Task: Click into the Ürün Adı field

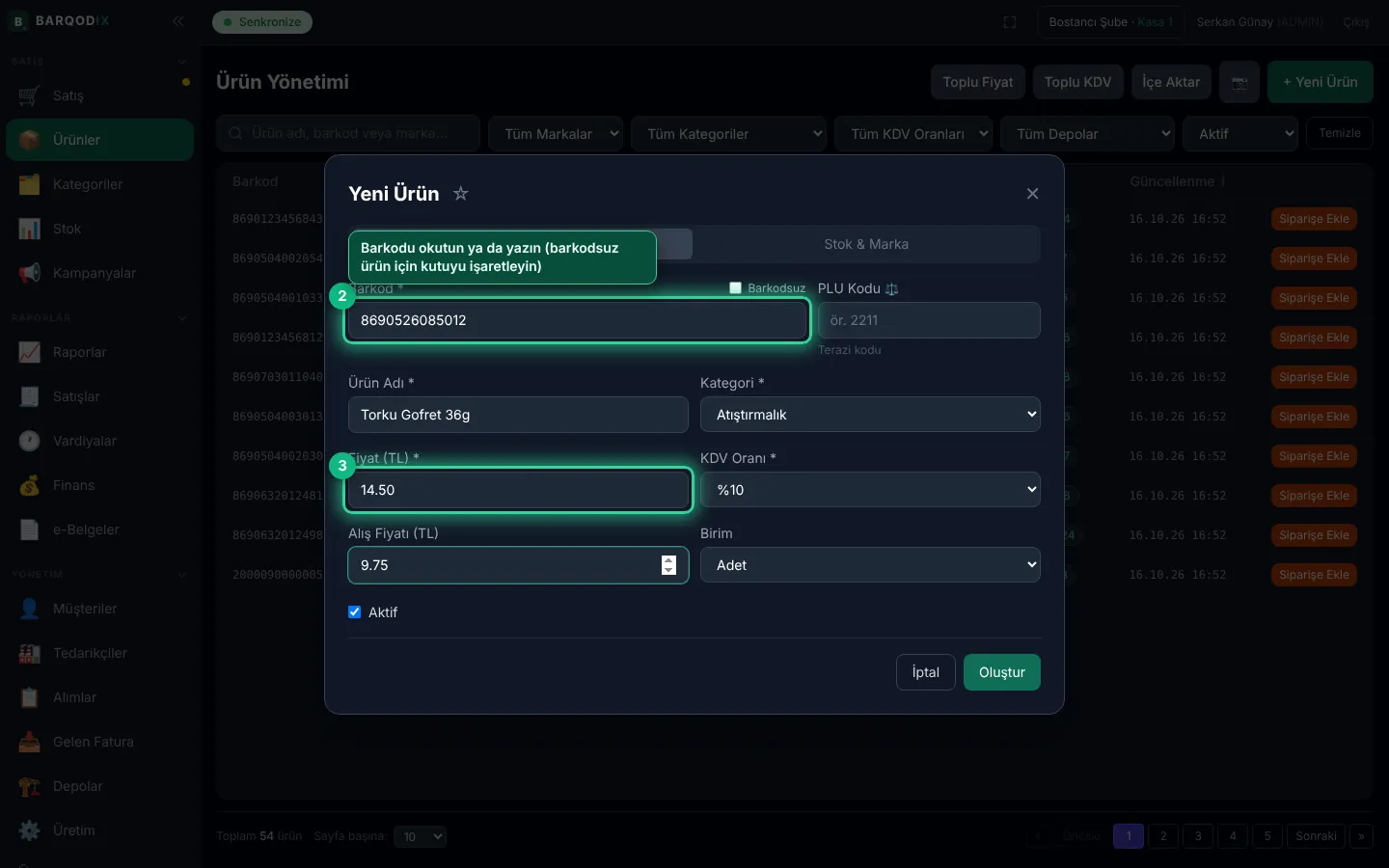Action: click(518, 415)
